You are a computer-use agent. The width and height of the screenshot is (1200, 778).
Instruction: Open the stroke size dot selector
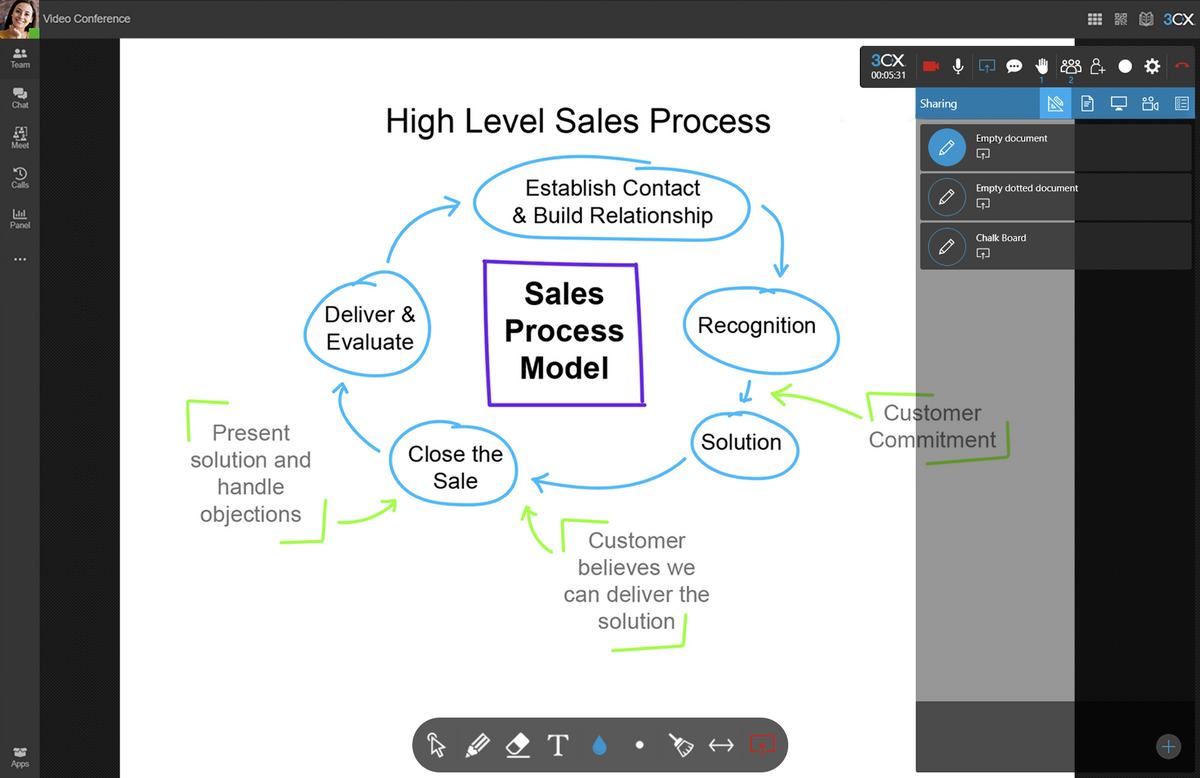point(639,745)
